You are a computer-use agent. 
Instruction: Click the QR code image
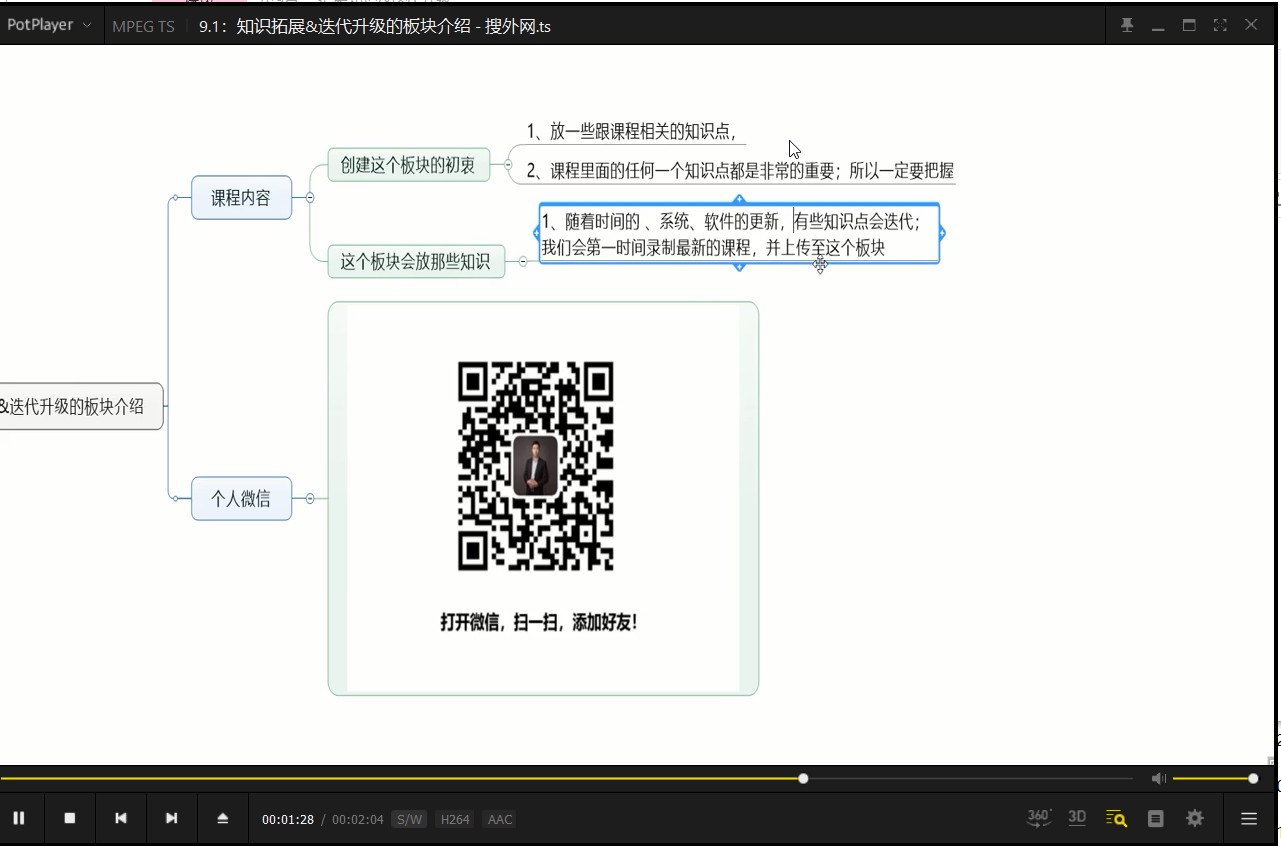click(536, 467)
